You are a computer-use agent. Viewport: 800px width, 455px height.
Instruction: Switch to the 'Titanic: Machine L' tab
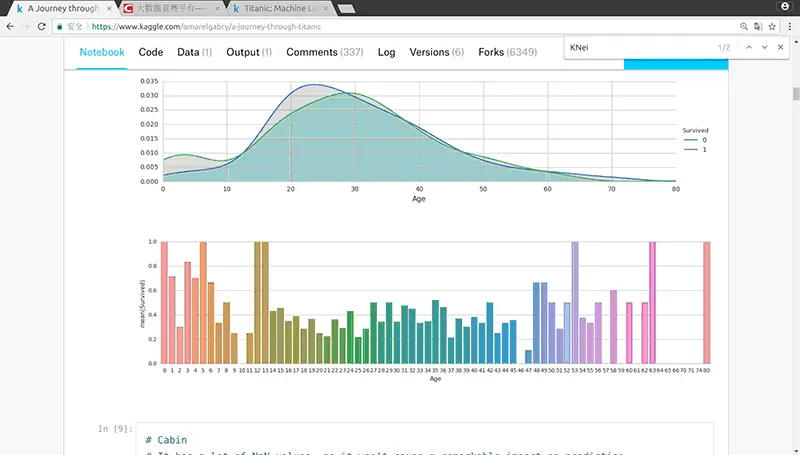(x=280, y=9)
